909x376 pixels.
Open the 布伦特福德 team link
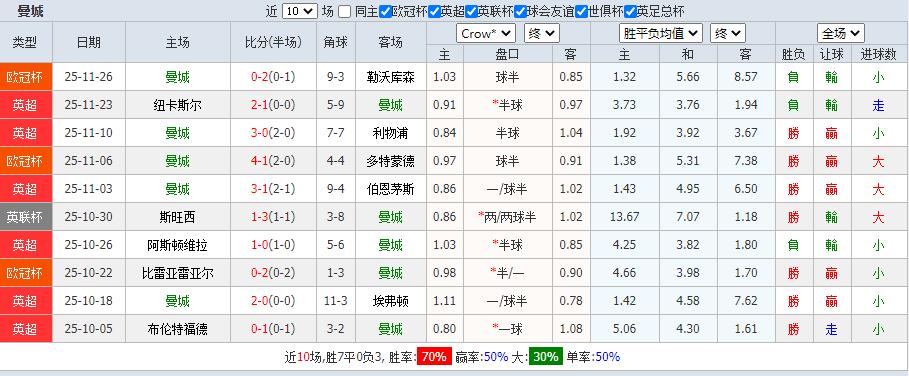[177, 329]
